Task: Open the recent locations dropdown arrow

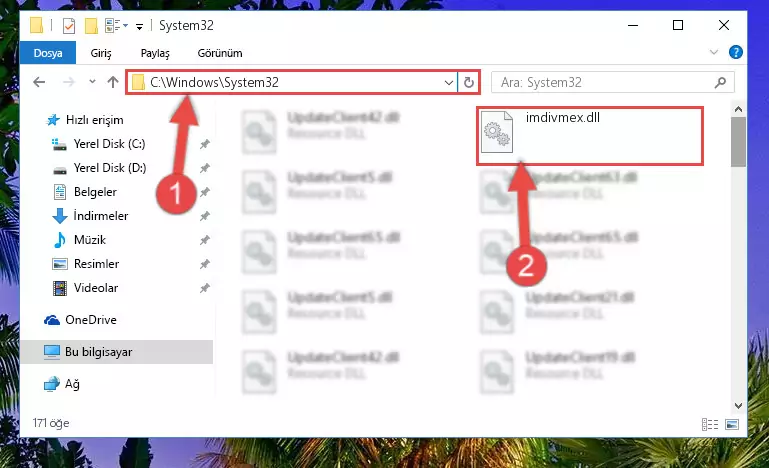Action: [92, 82]
